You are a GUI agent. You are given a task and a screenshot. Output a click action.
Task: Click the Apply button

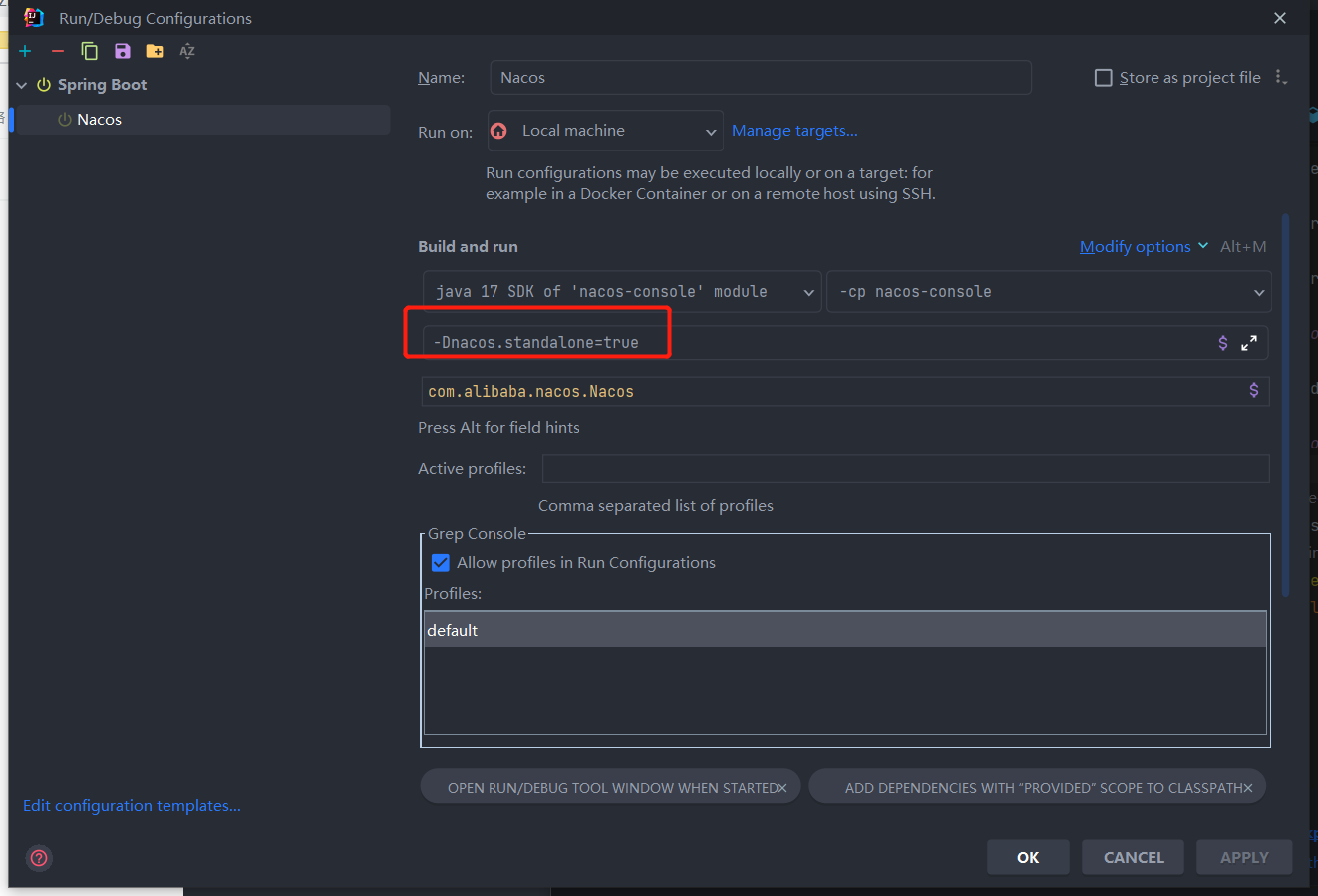click(x=1244, y=857)
